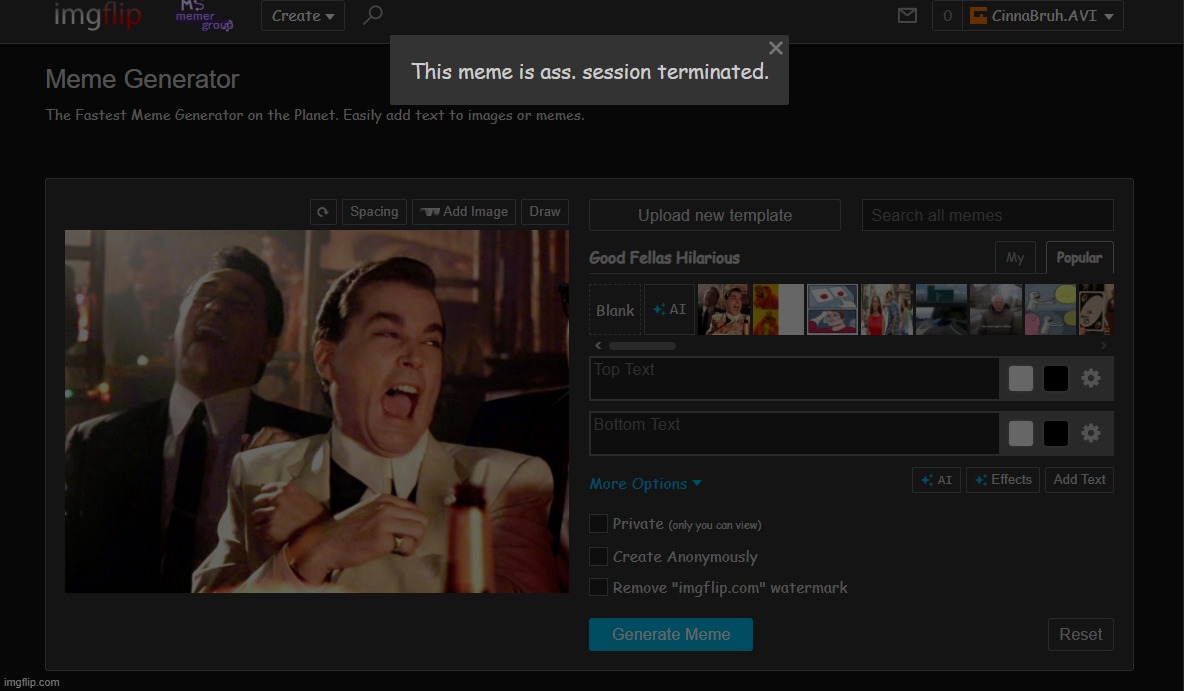Click the template list right arrow
The image size is (1184, 691).
point(1104,346)
